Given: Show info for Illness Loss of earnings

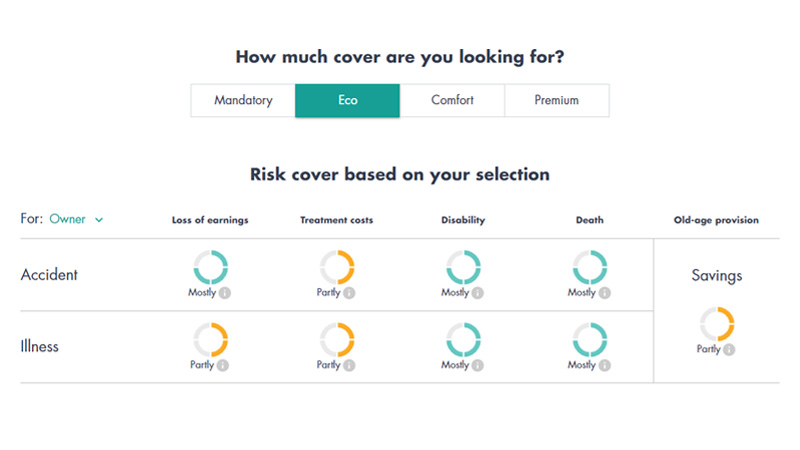Looking at the screenshot, I should [x=222, y=365].
